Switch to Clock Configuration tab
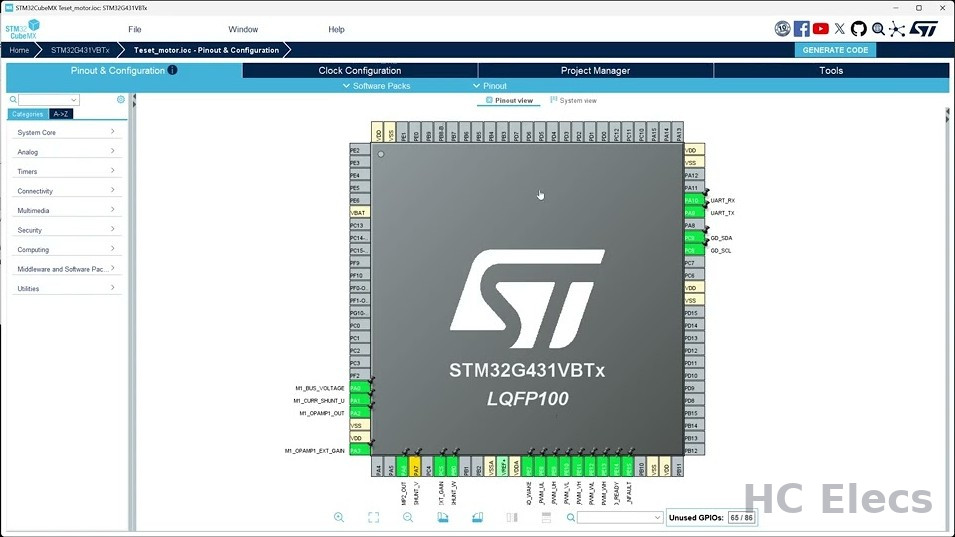Image resolution: width=955 pixels, height=537 pixels. 359,70
